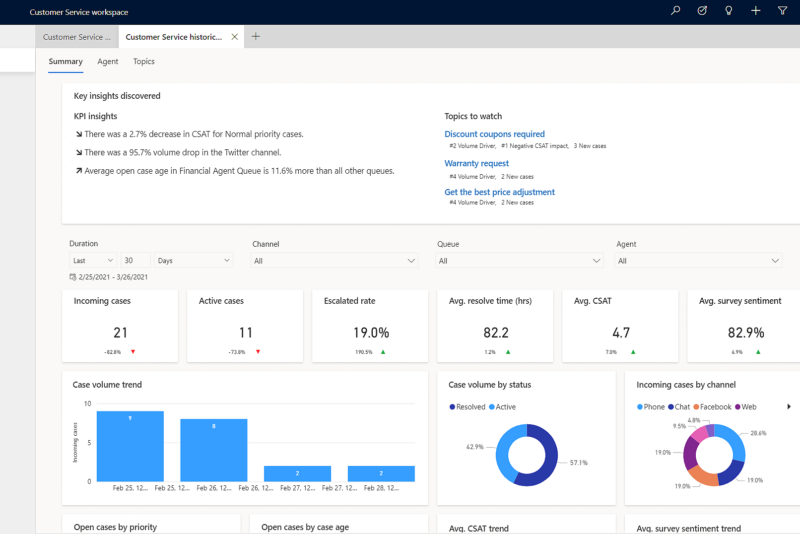Click the Open cases by priority title

click(x=115, y=527)
